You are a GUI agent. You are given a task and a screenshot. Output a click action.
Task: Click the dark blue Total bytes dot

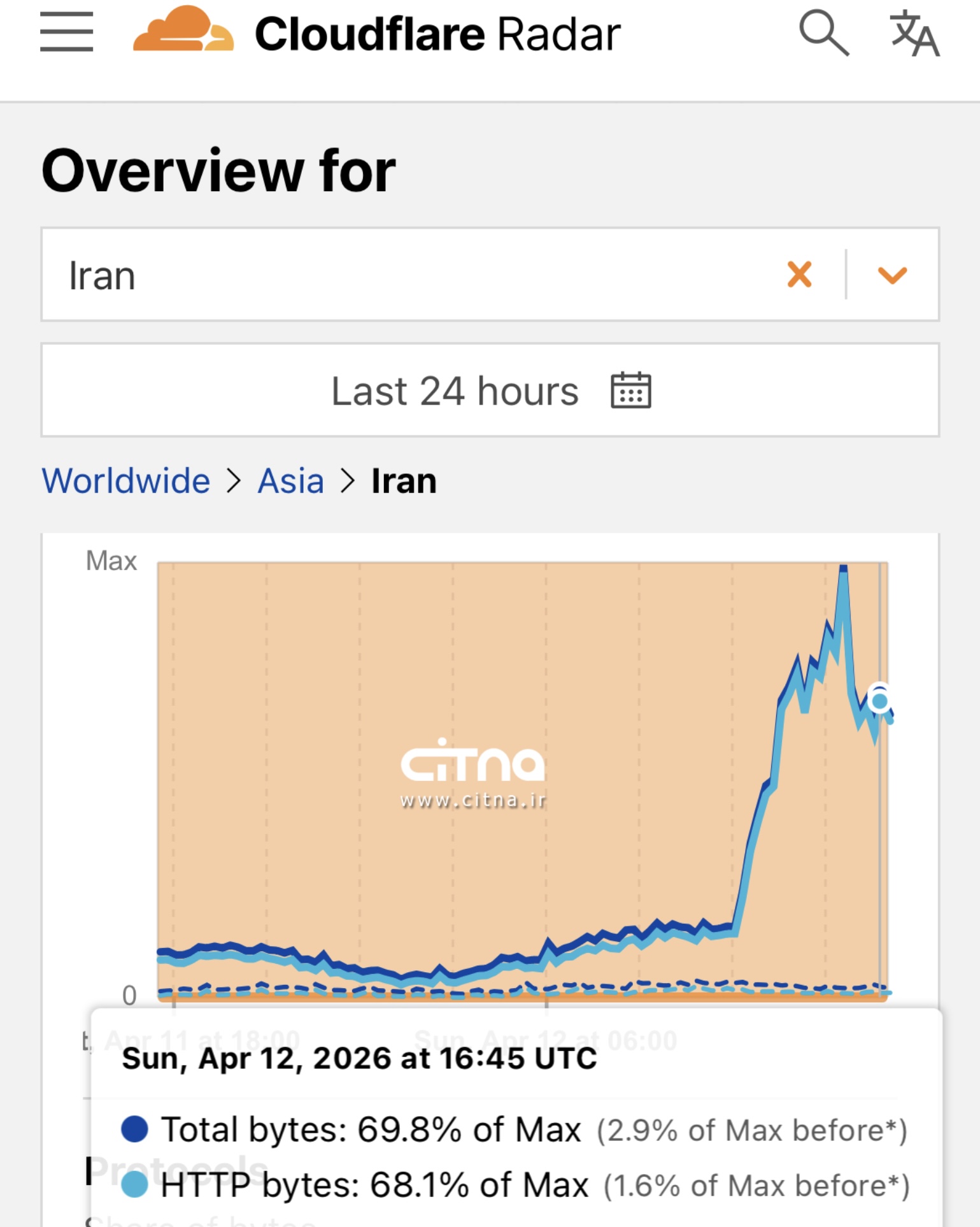[134, 1129]
